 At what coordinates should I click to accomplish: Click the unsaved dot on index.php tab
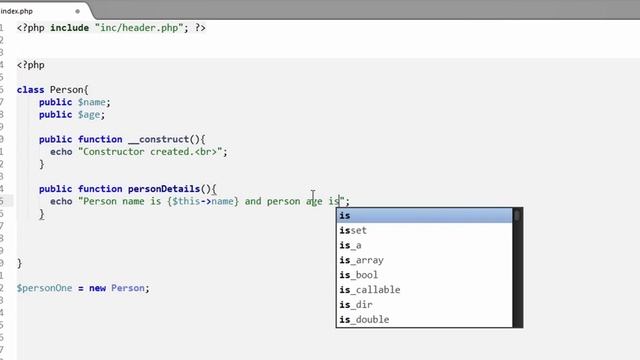pos(78,11)
